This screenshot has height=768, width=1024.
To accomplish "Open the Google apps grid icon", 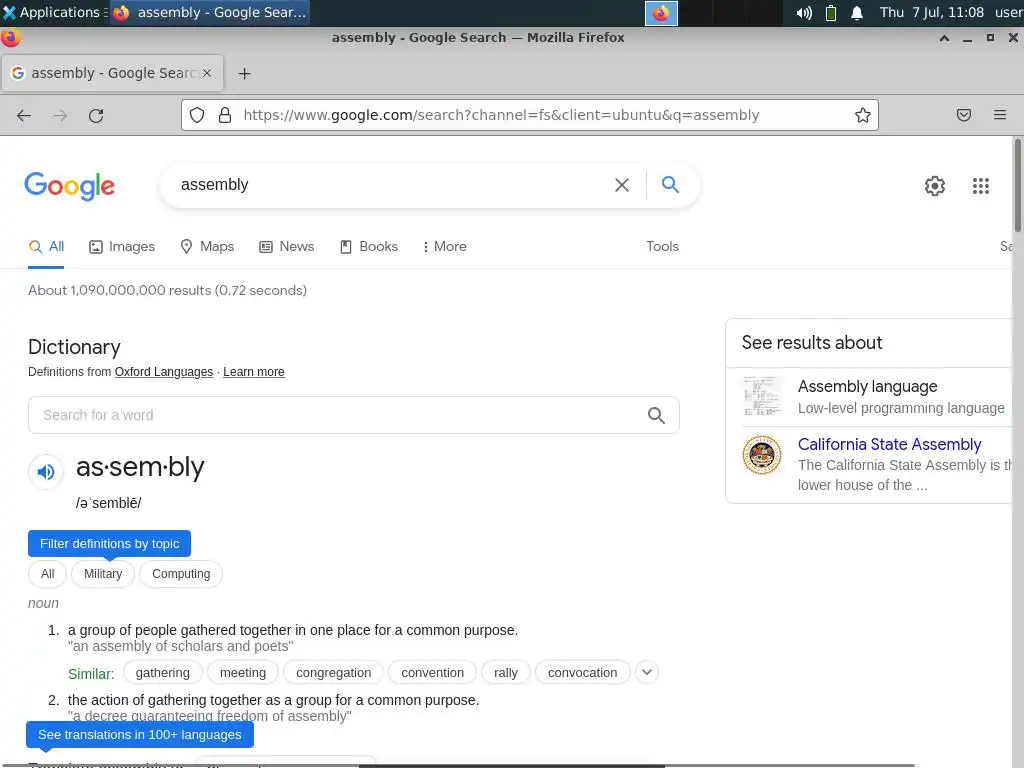I will tap(980, 186).
